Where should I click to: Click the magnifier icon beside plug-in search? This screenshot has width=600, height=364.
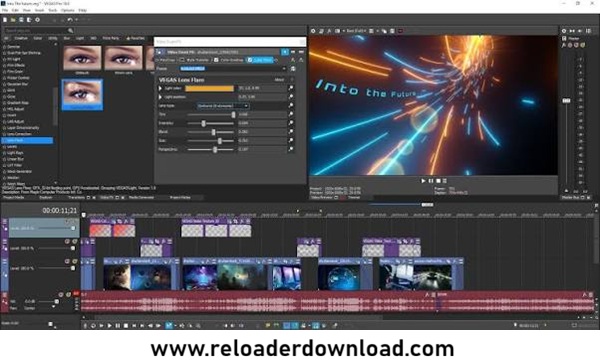70,30
